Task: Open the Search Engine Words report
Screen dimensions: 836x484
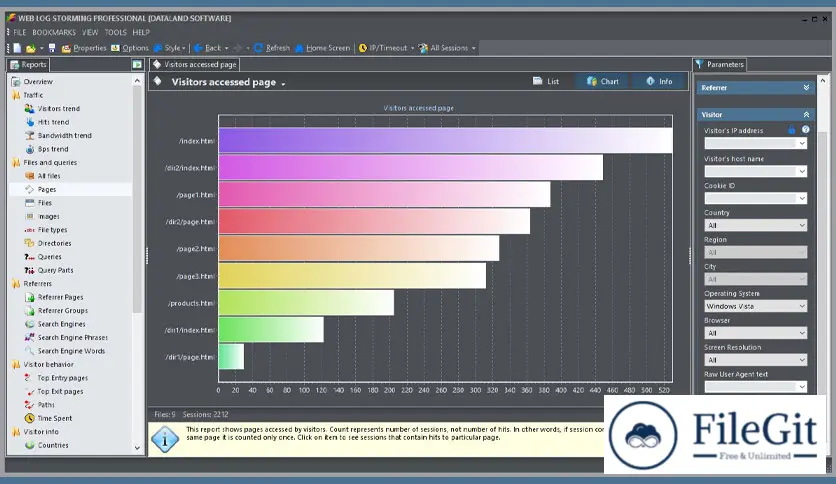Action: tap(71, 351)
